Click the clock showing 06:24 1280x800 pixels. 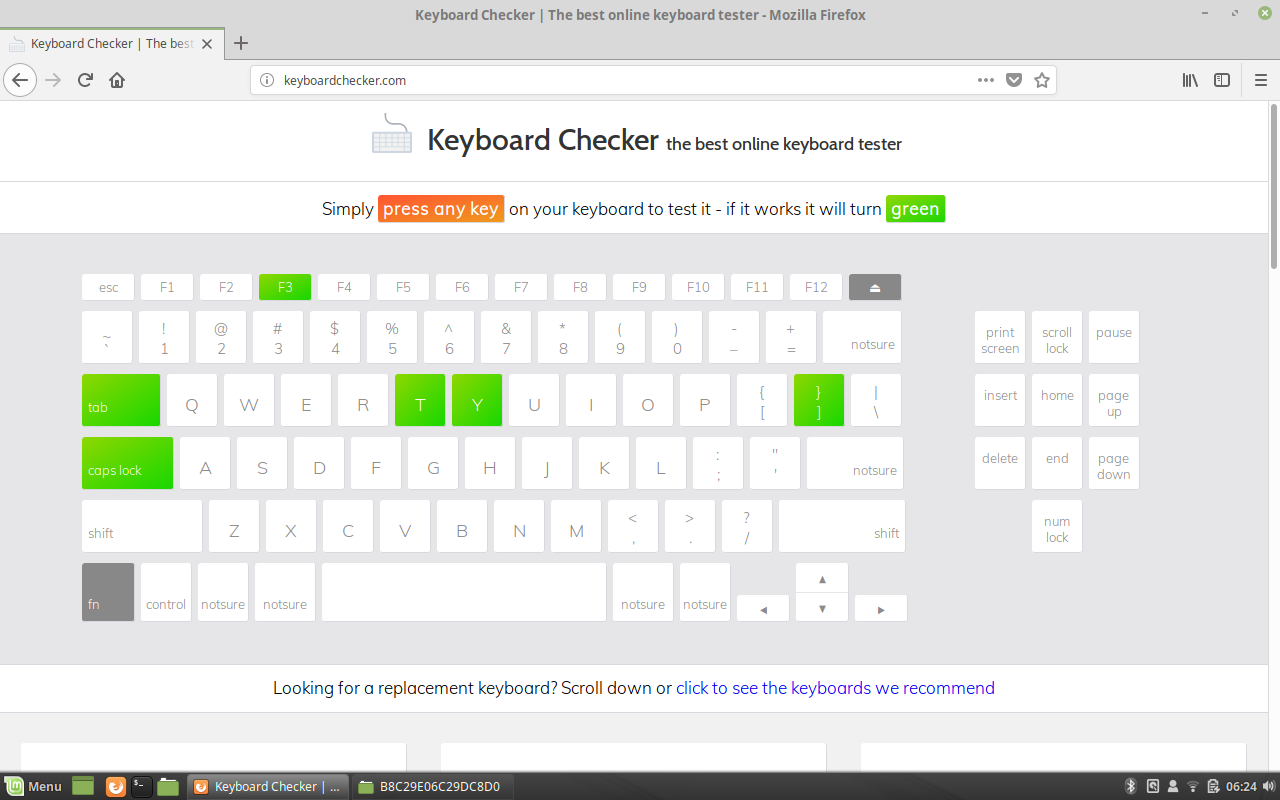pos(1241,786)
